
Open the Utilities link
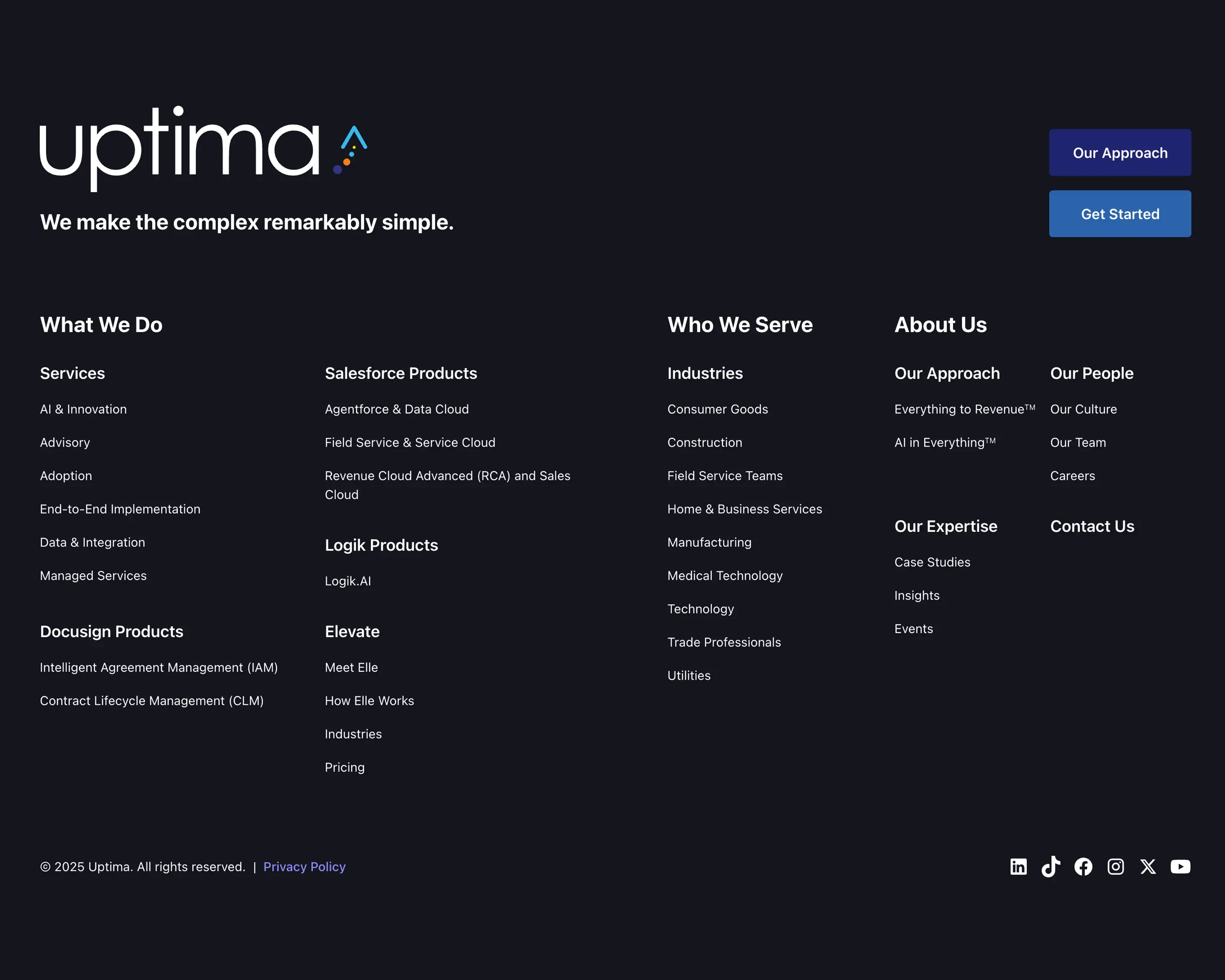[x=689, y=675]
